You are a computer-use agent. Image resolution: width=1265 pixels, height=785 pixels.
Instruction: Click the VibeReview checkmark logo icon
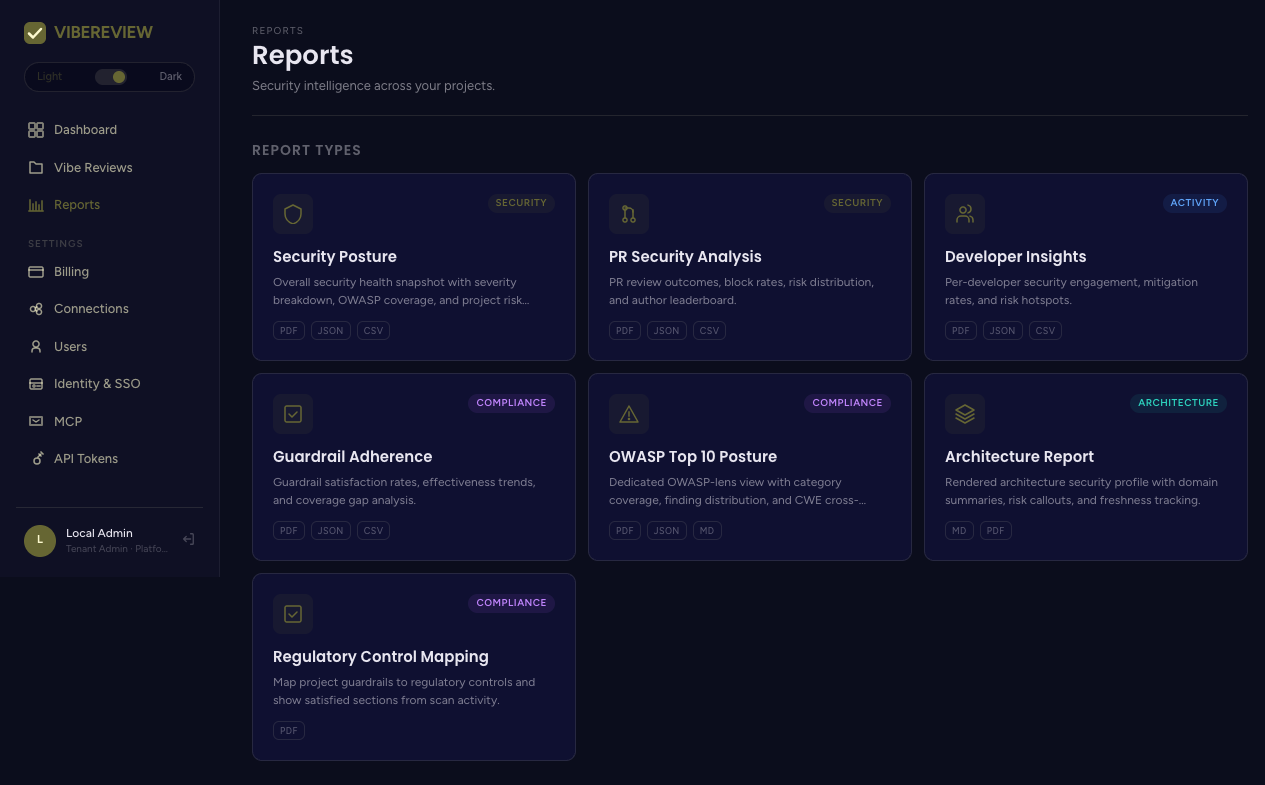(x=35, y=33)
